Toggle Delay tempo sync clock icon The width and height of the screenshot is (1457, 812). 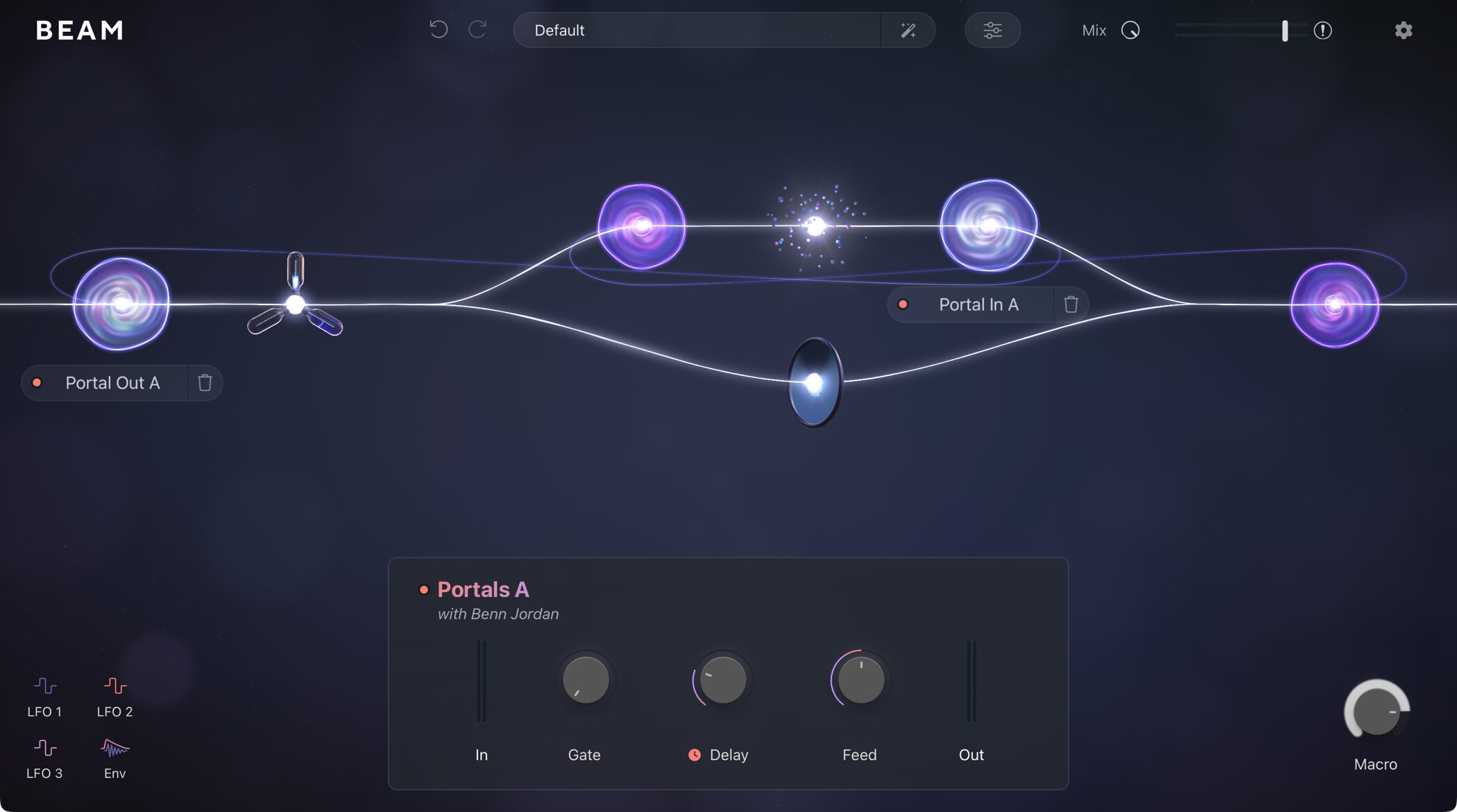(694, 755)
